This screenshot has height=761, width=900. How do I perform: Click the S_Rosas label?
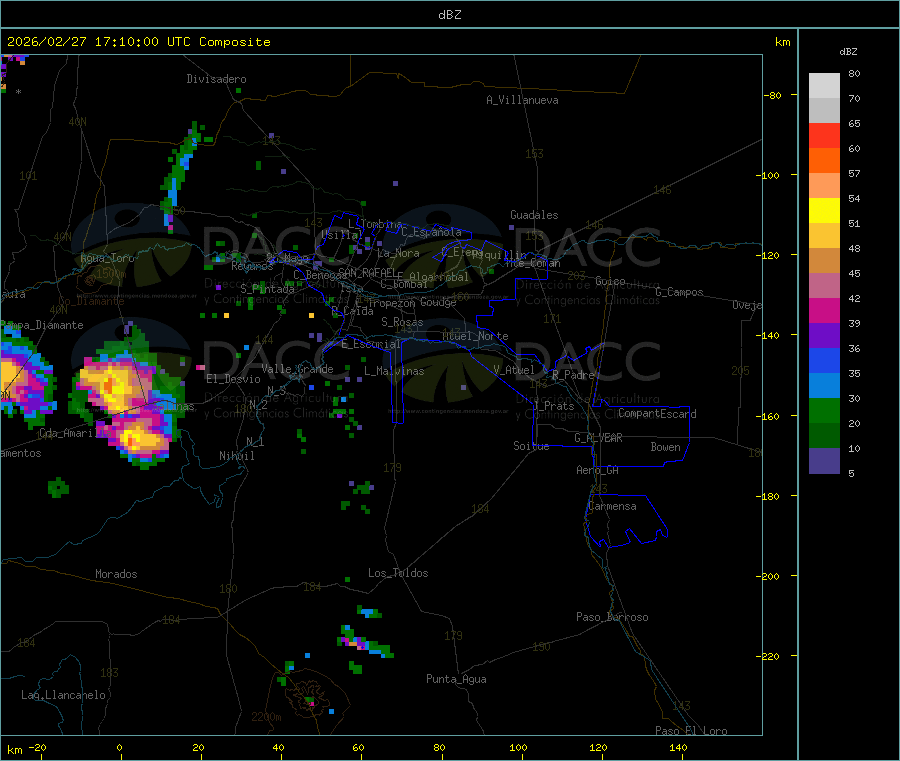point(402,322)
